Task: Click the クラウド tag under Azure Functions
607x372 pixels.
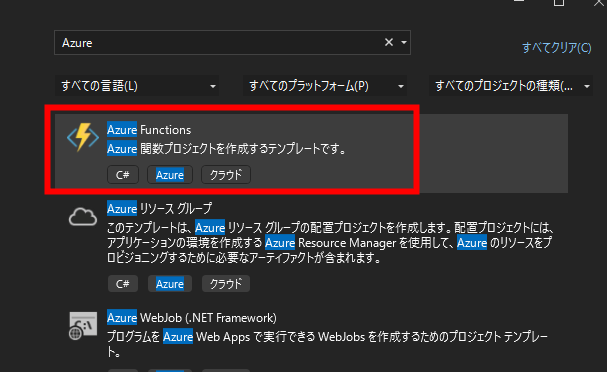Action: click(x=226, y=175)
